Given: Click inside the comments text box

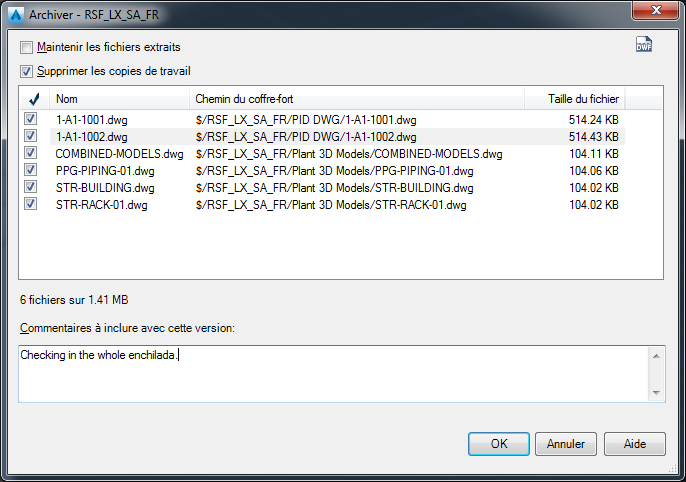Looking at the screenshot, I should tap(330, 373).
